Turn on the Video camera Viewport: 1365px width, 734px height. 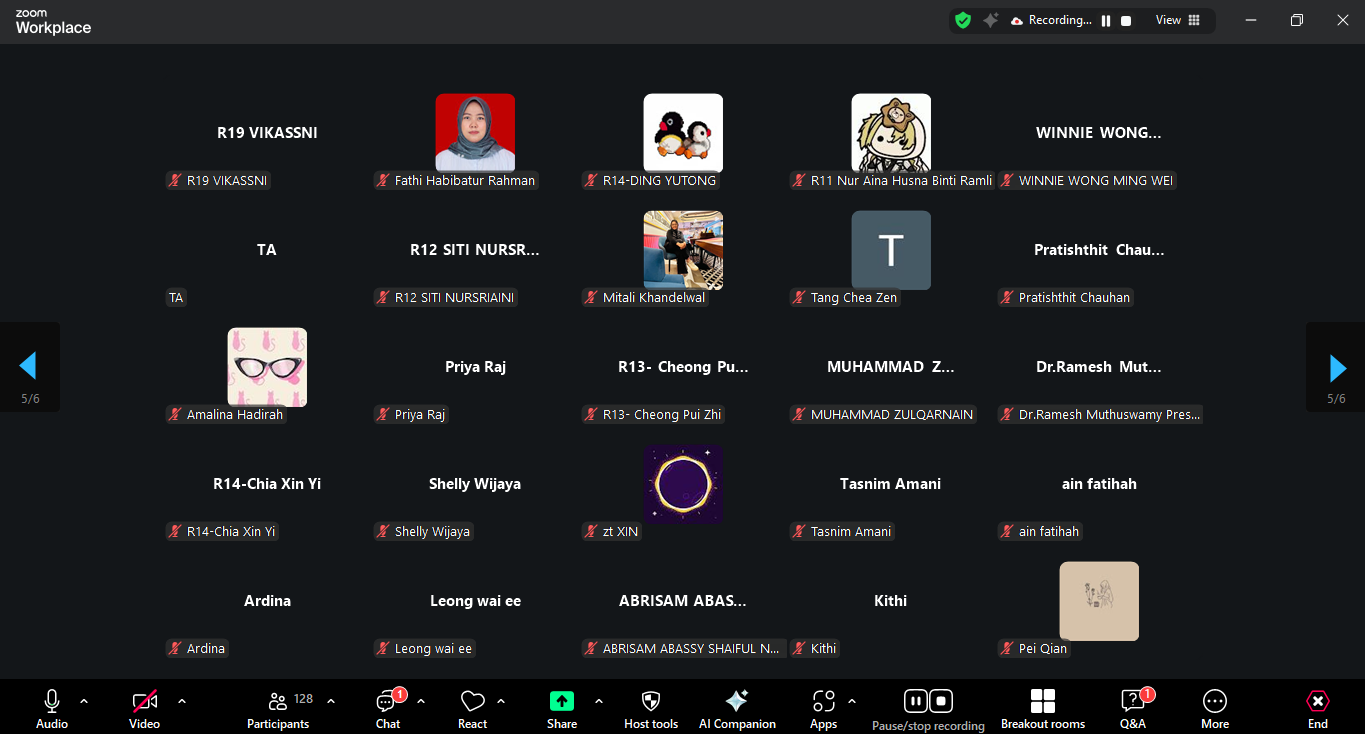(x=145, y=702)
